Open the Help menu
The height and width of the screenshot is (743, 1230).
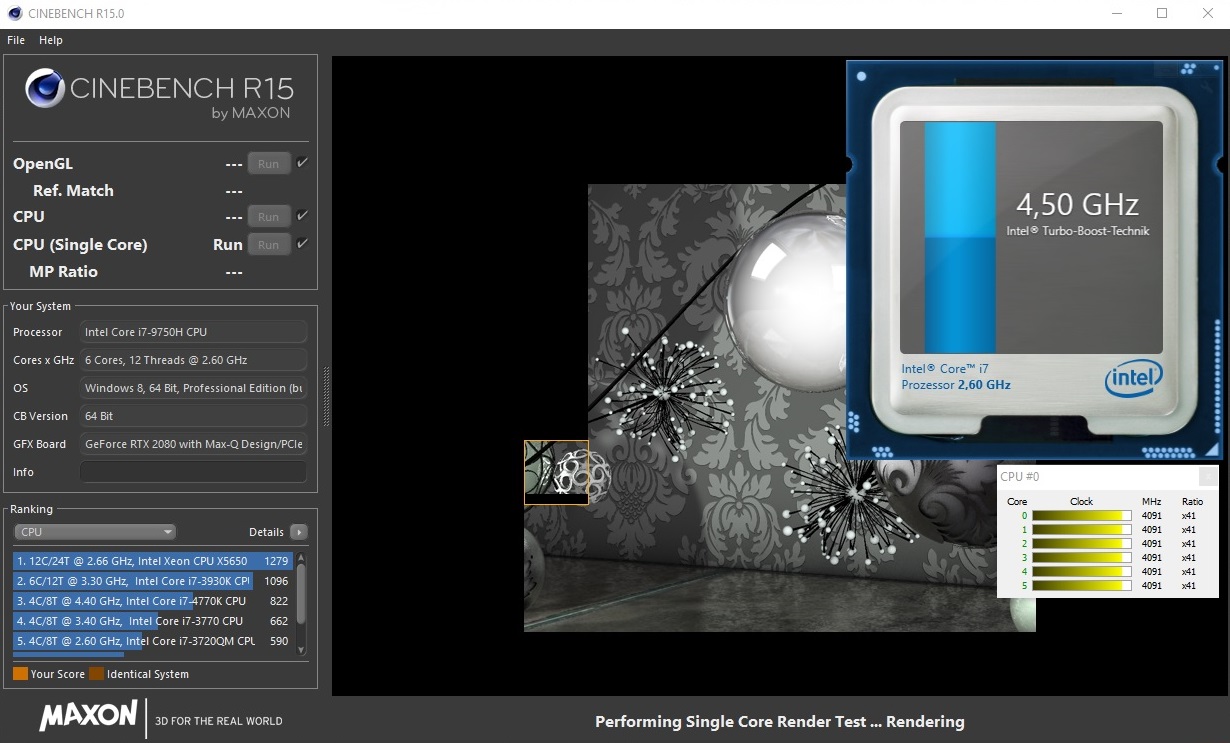tap(51, 40)
